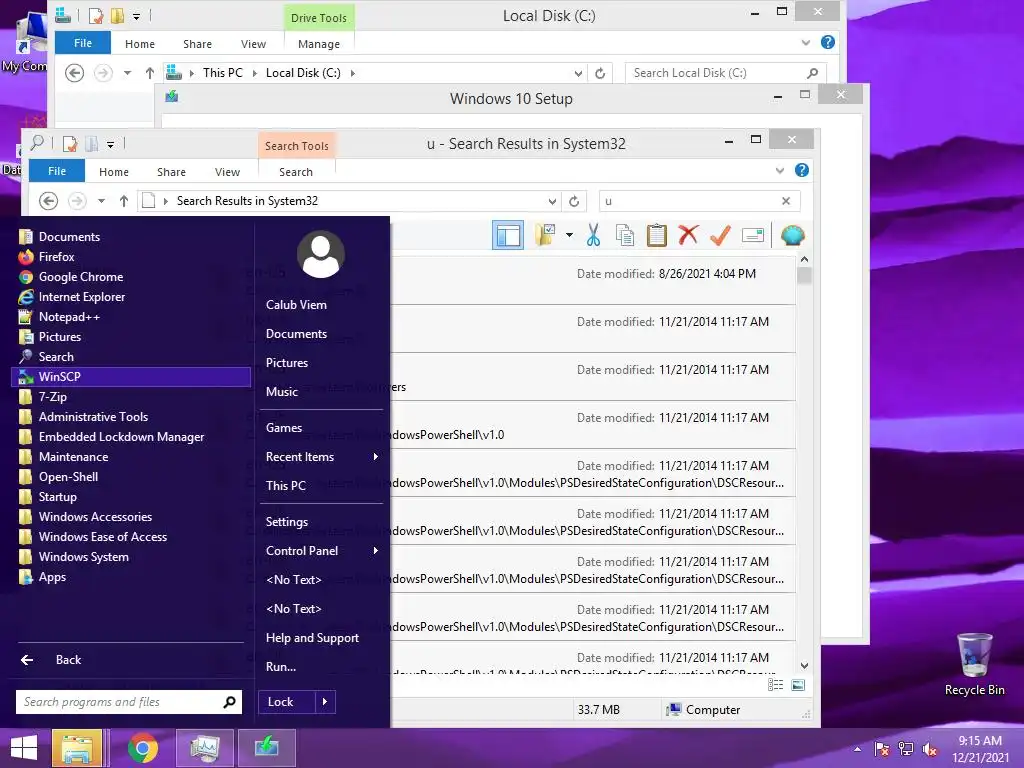The height and width of the screenshot is (768, 1024).
Task: Click the Copy pages icon
Action: 625,235
